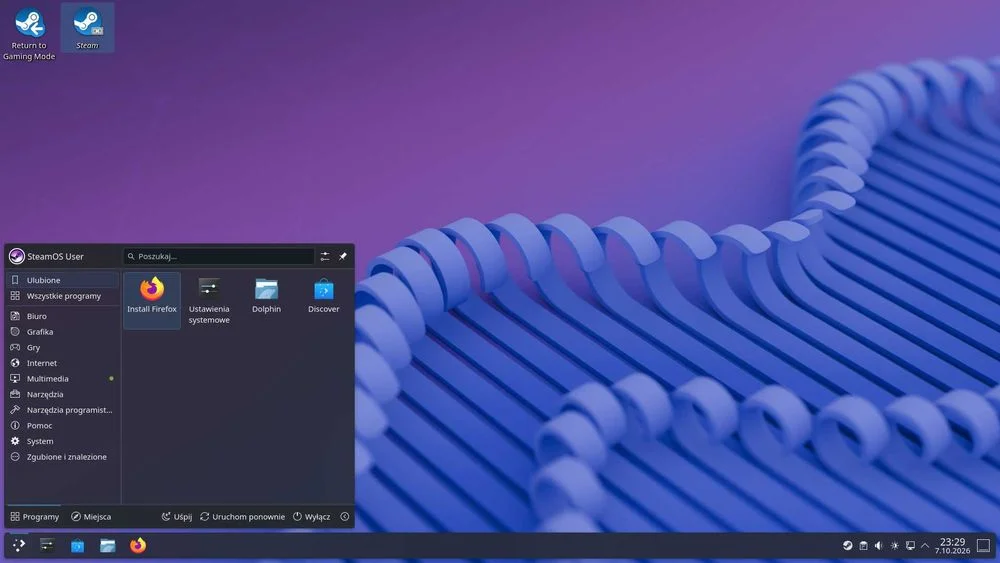The width and height of the screenshot is (1000, 563).
Task: Click the application launcher button on the taskbar
Action: (x=18, y=545)
